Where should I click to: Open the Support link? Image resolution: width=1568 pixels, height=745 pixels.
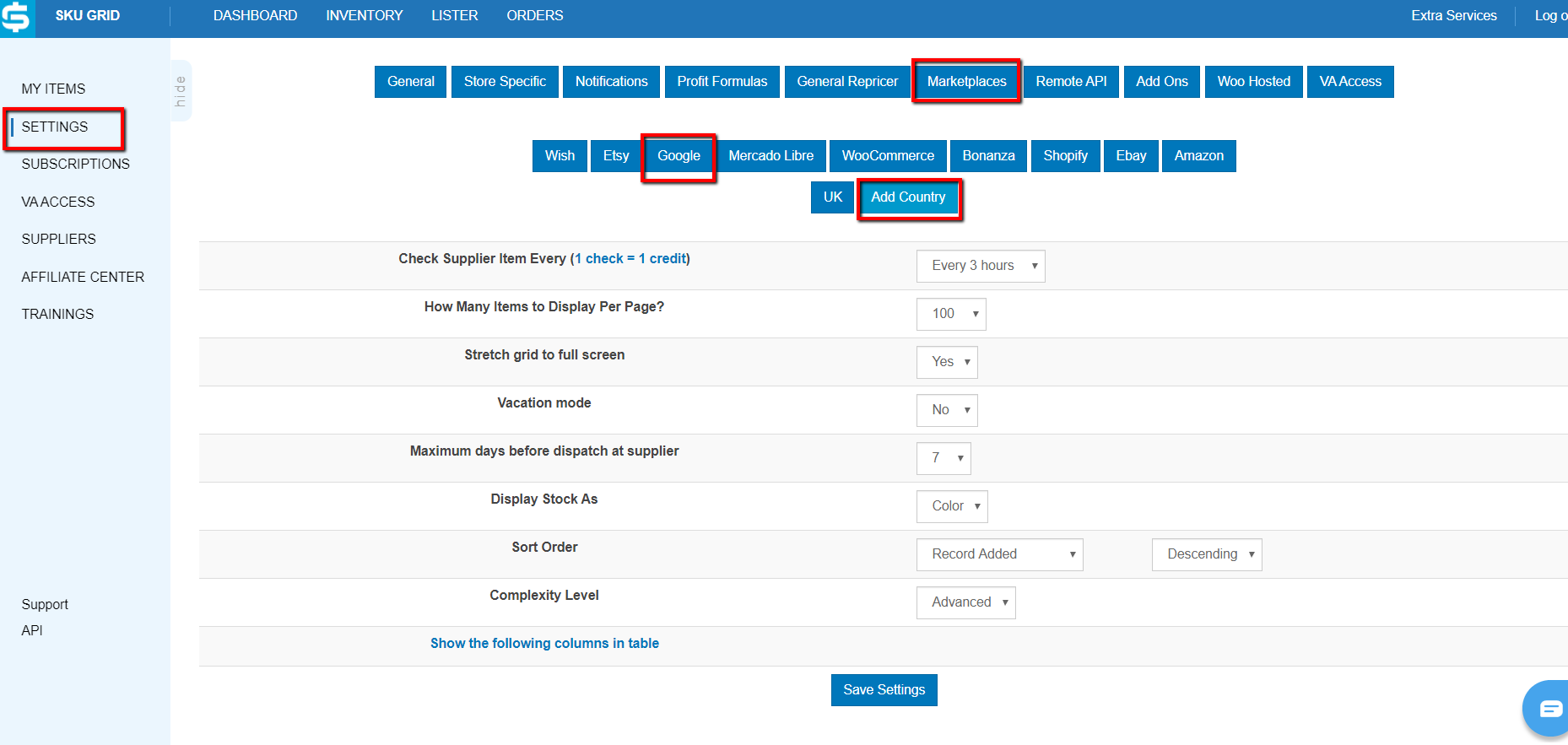(45, 604)
